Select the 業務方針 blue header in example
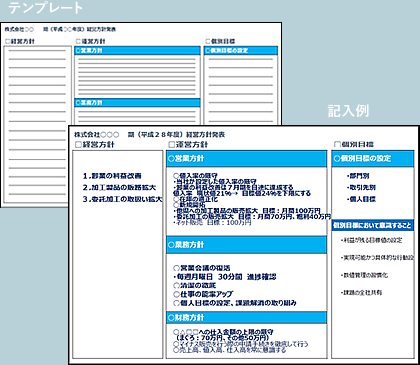Screen dimensions: 420x365 (x=247, y=245)
